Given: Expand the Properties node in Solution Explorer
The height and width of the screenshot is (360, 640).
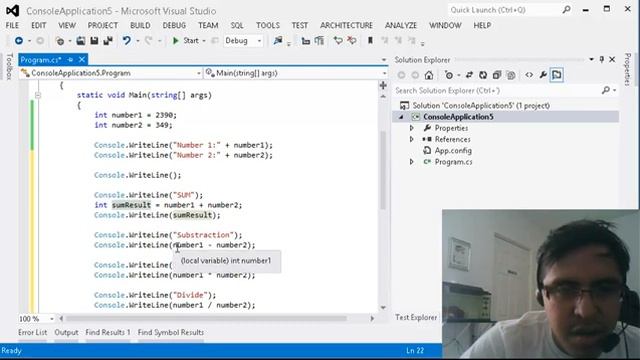Looking at the screenshot, I should (x=411, y=128).
